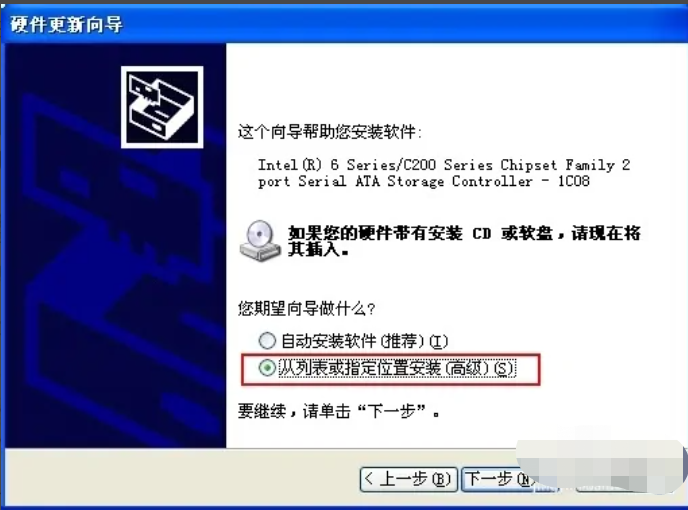Click the bold insert CD or floppy instruction
The width and height of the screenshot is (688, 510).
464,241
